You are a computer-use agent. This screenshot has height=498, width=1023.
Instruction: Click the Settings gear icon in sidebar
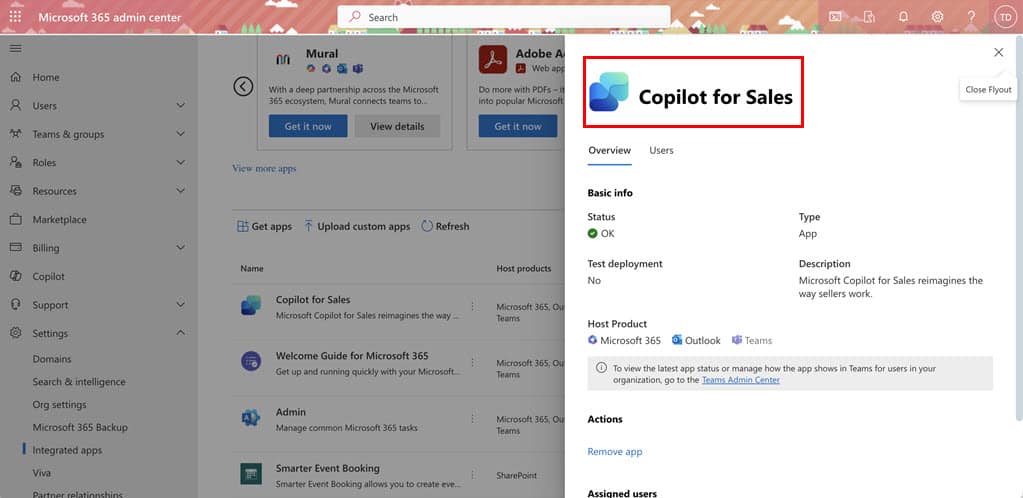[16, 333]
